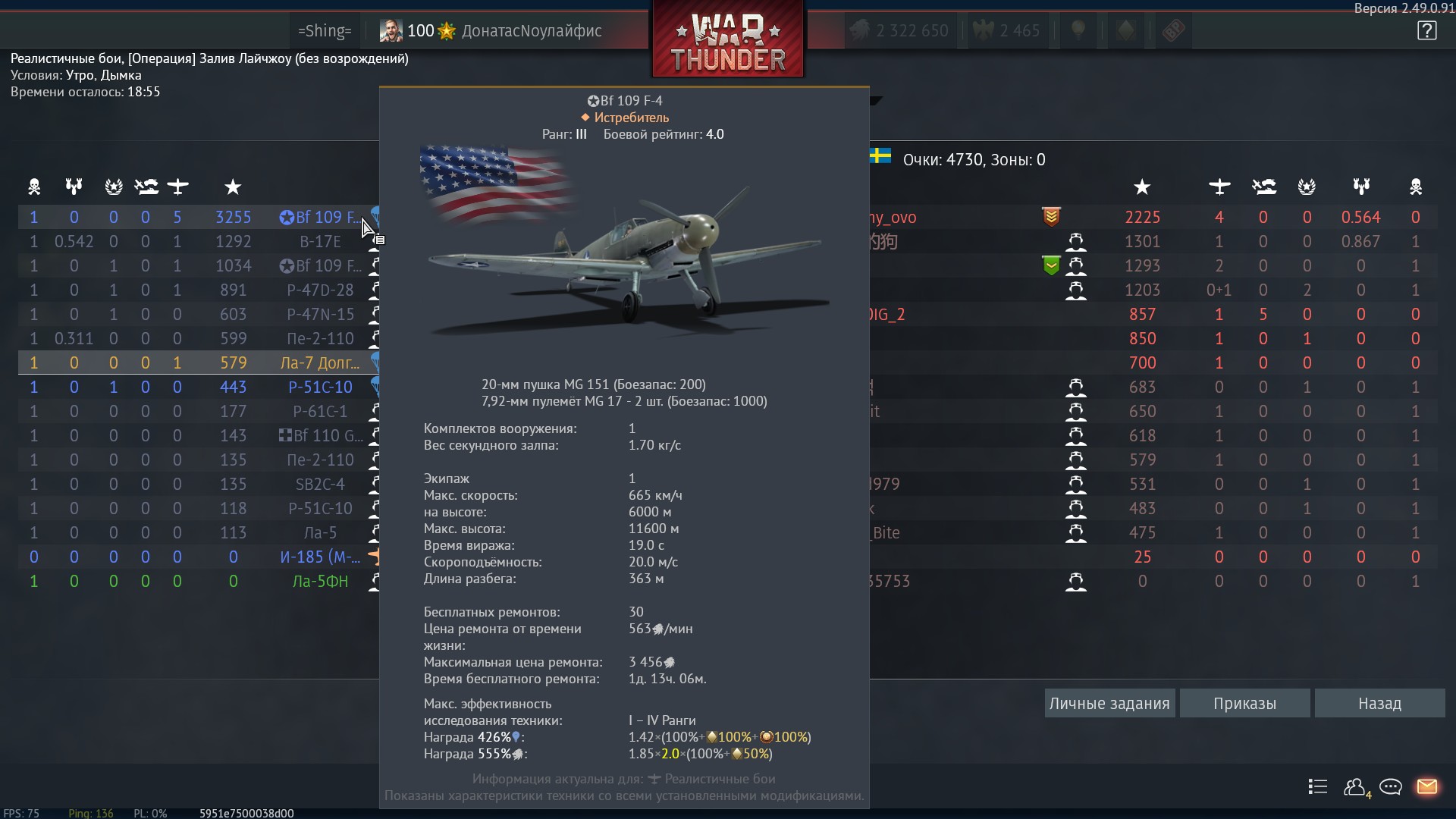This screenshot has height=819, width=1456.
Task: Open the list menu icon
Action: [x=1318, y=787]
